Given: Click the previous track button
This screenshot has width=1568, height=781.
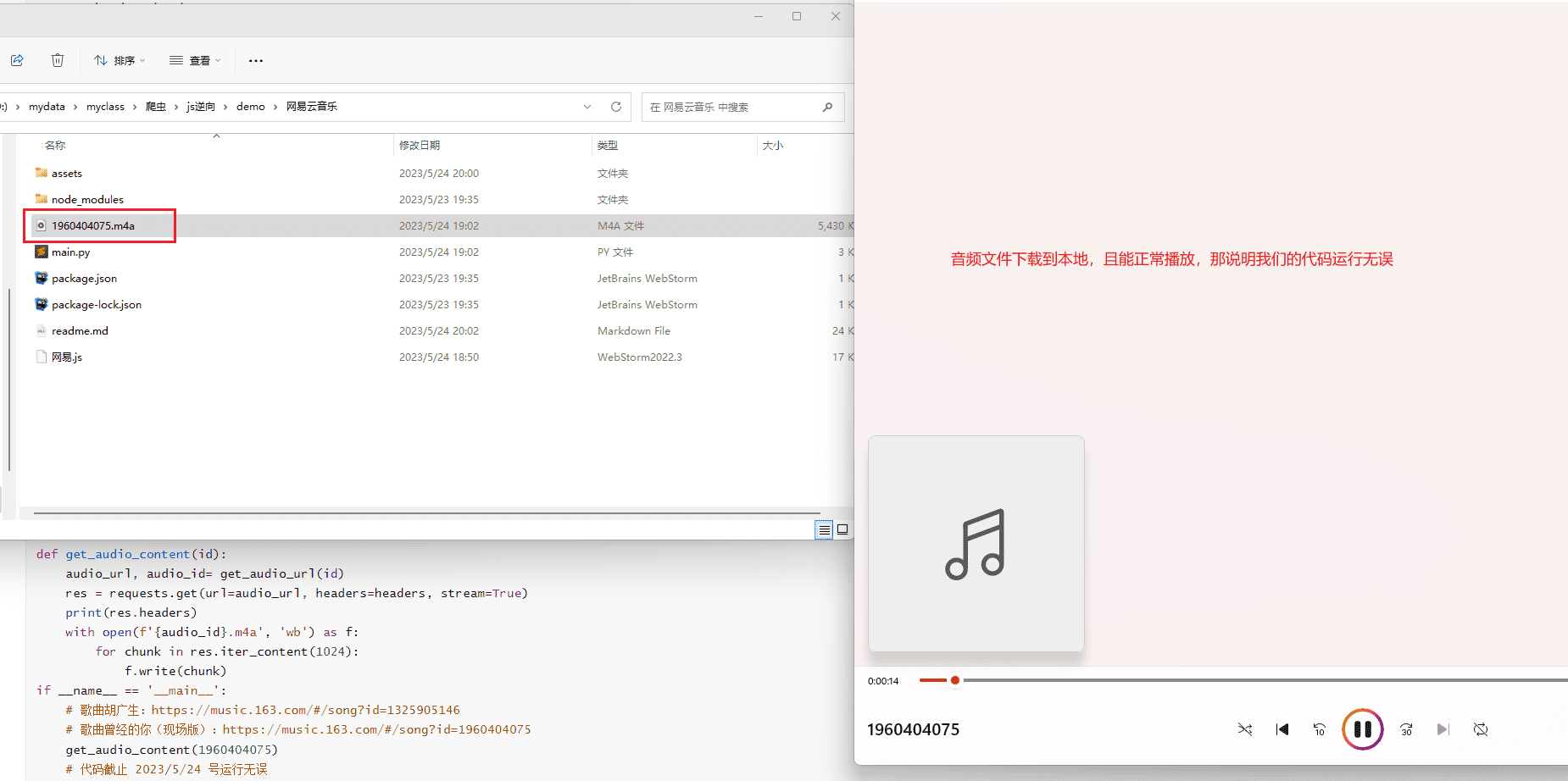Looking at the screenshot, I should click(x=1282, y=729).
